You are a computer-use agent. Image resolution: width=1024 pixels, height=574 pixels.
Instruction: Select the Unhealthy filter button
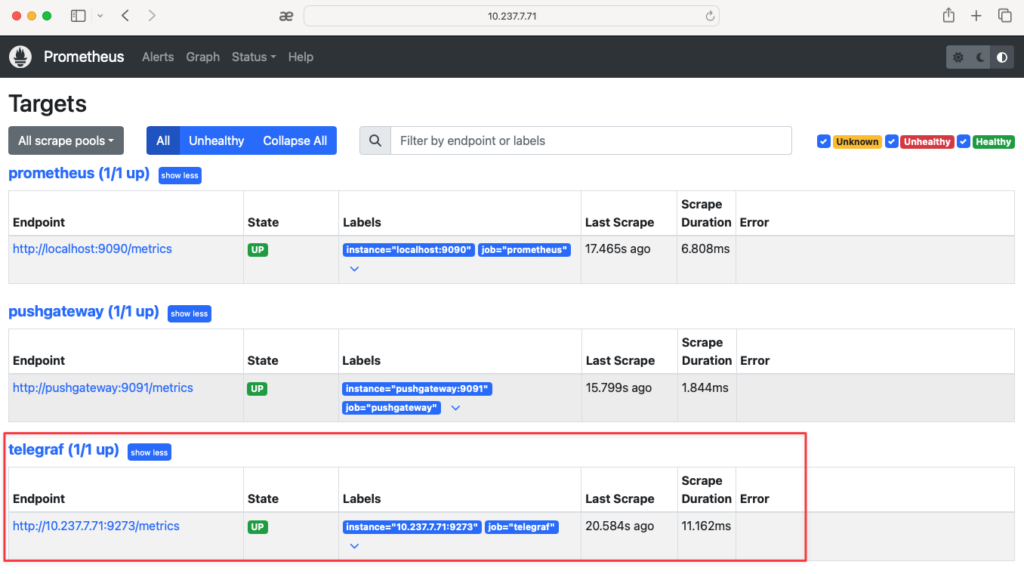[x=216, y=140]
